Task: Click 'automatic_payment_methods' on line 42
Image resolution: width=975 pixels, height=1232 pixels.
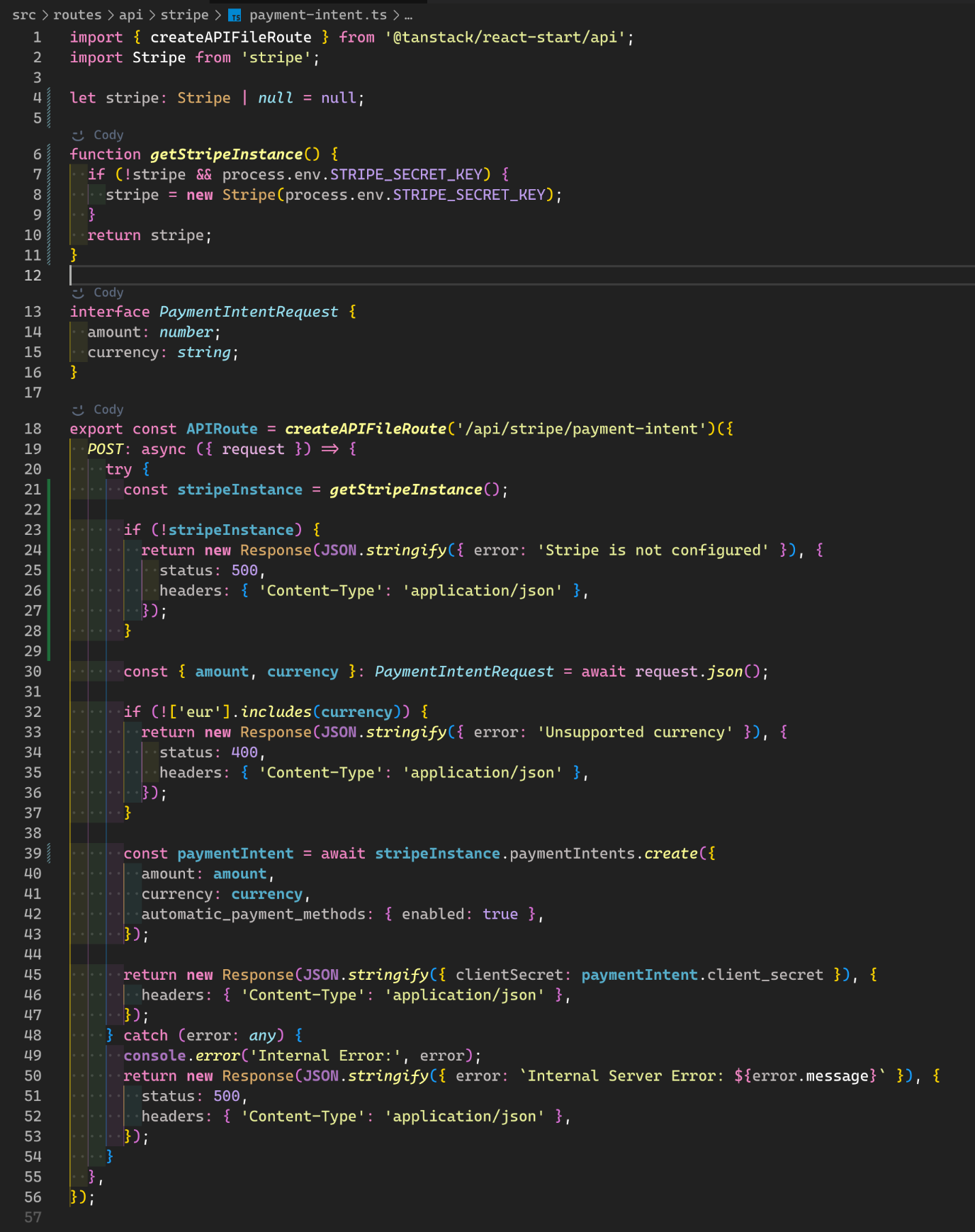Action: (253, 915)
